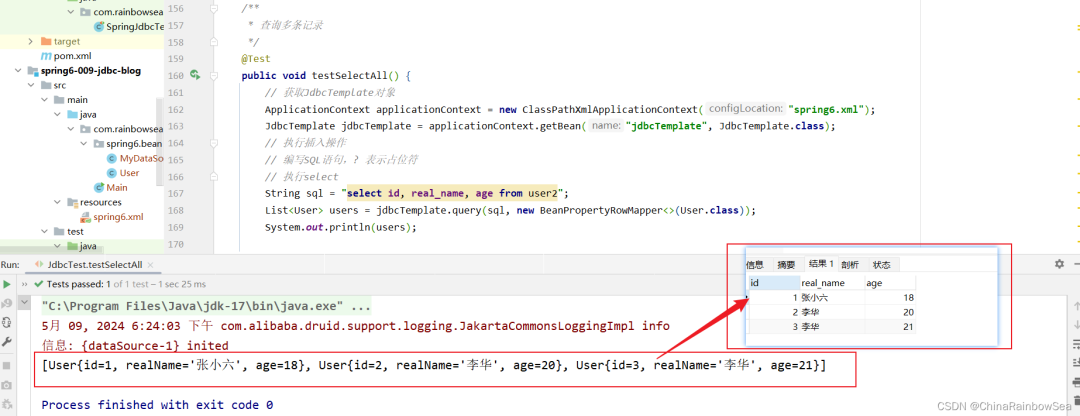Click the rerun failed tests icon
Viewport: 1080px width, 416px height.
[6, 303]
